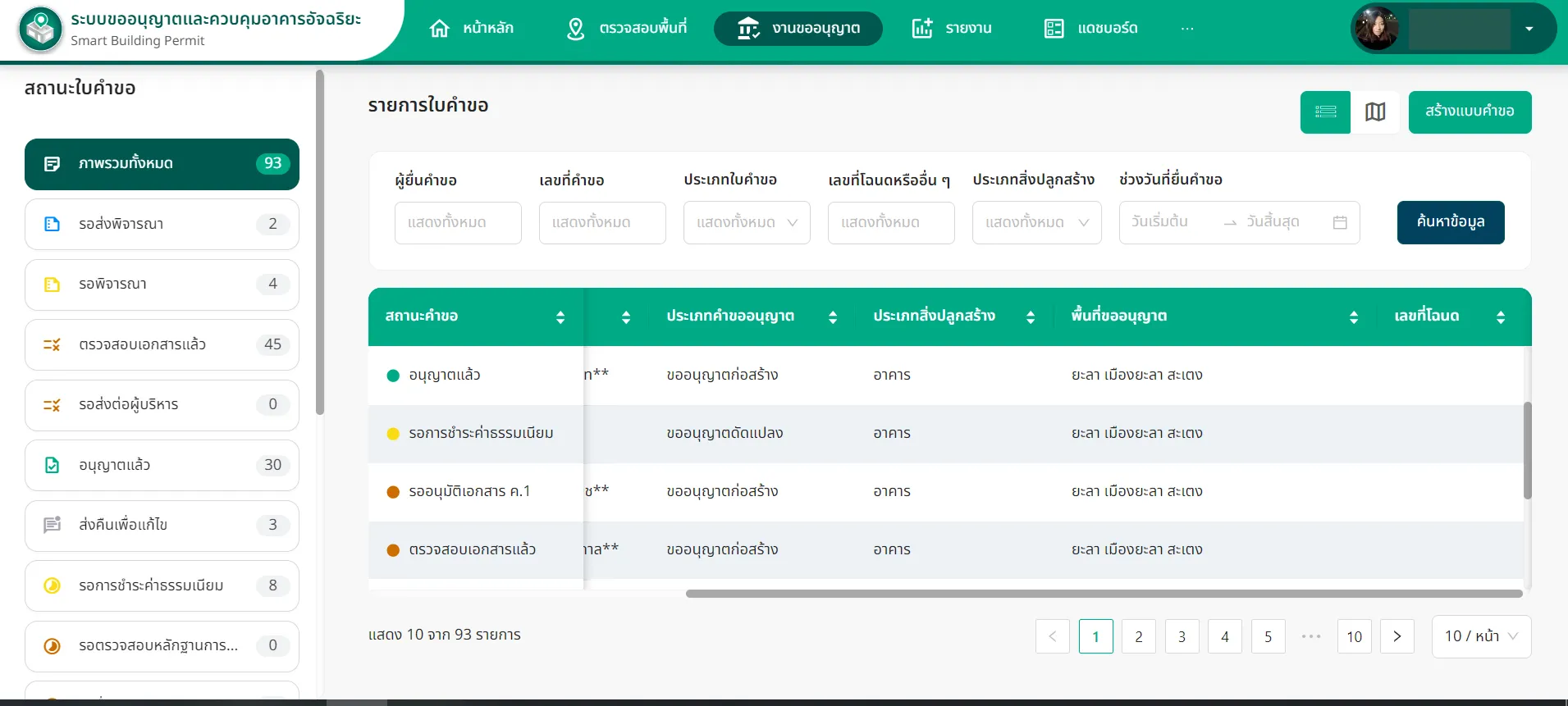Click the Smart Building Permit logo
1568x706 pixels.
40,30
